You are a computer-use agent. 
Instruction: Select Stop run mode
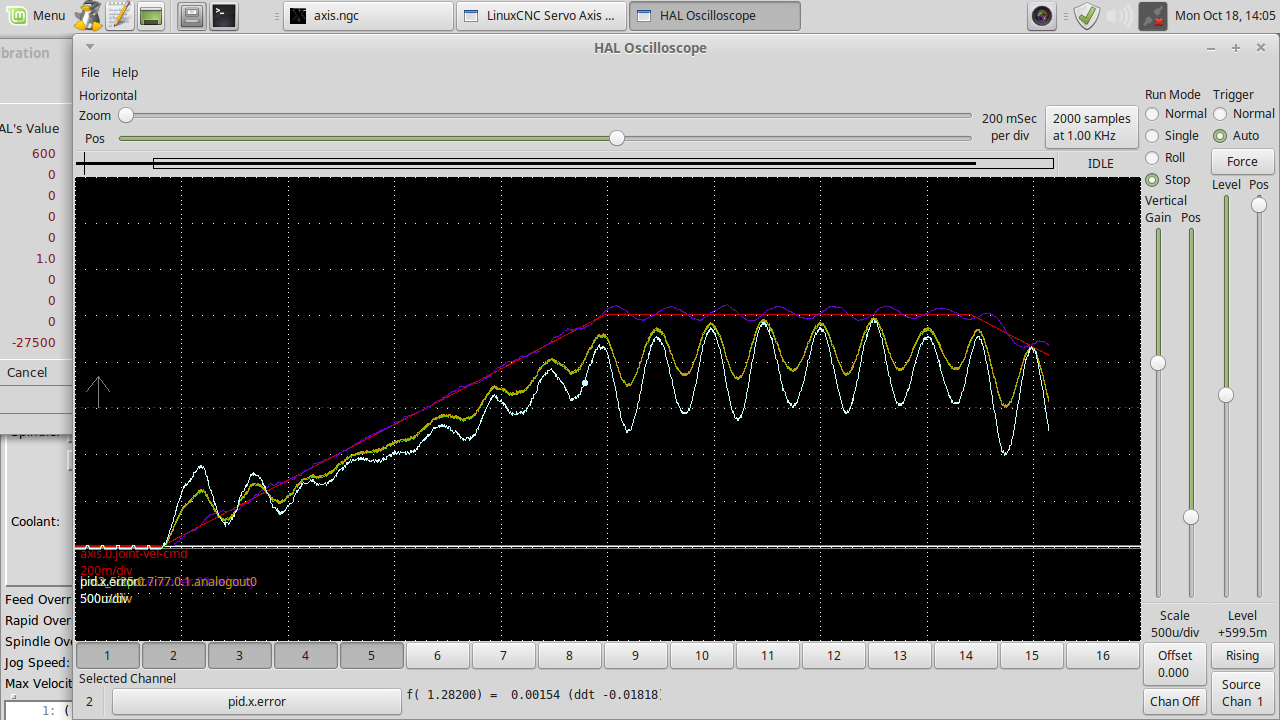coord(1168,180)
